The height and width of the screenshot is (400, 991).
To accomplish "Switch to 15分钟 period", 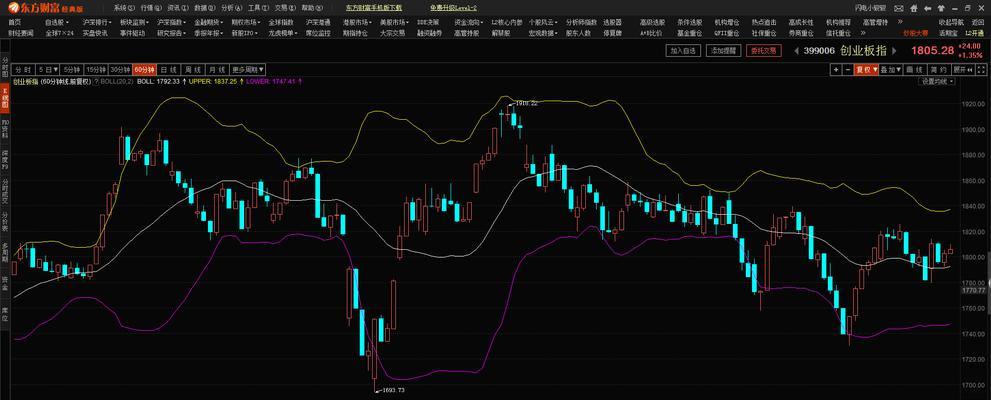I will coord(96,70).
